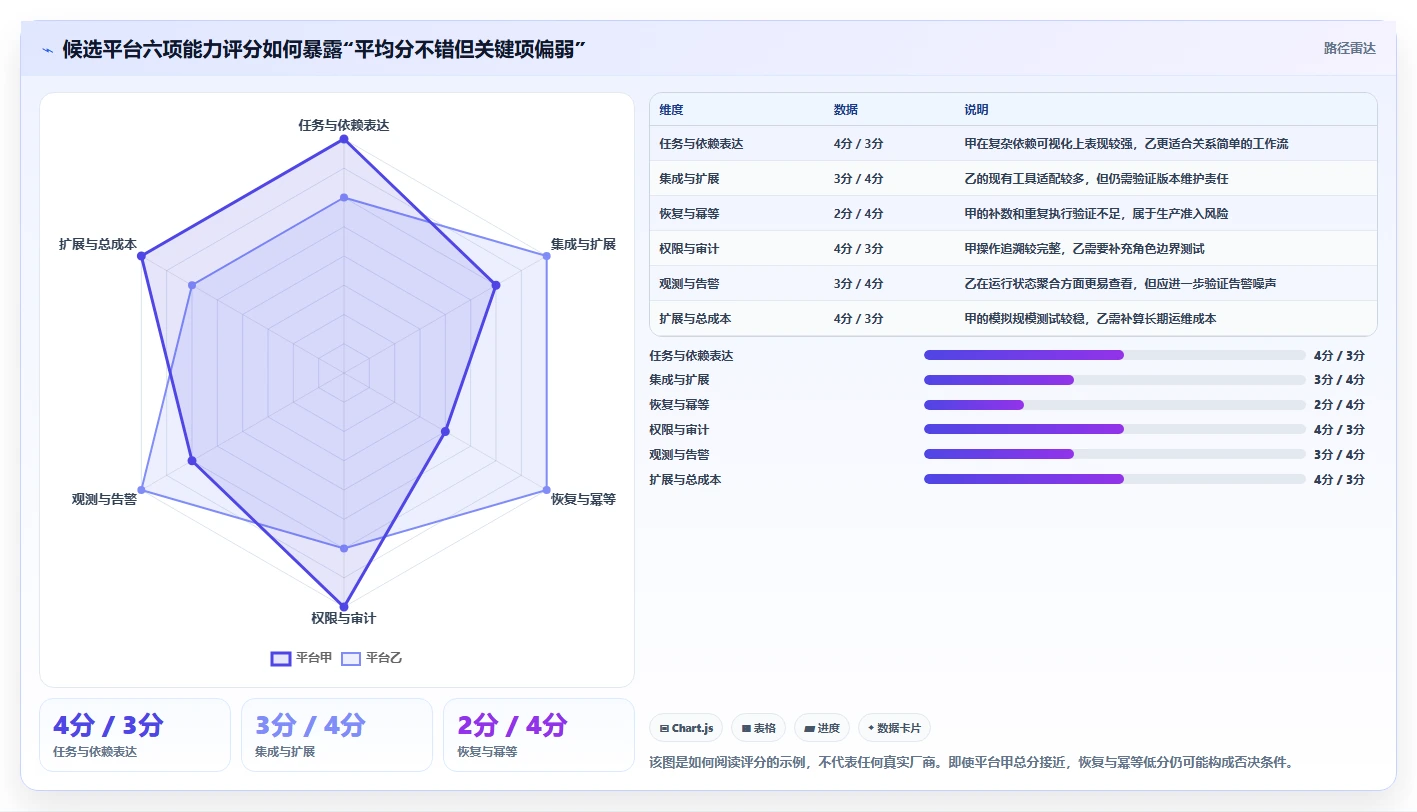This screenshot has width=1417, height=812.
Task: Open the 3分 / 4分 集成与扩展 stat card
Action: click(x=337, y=735)
